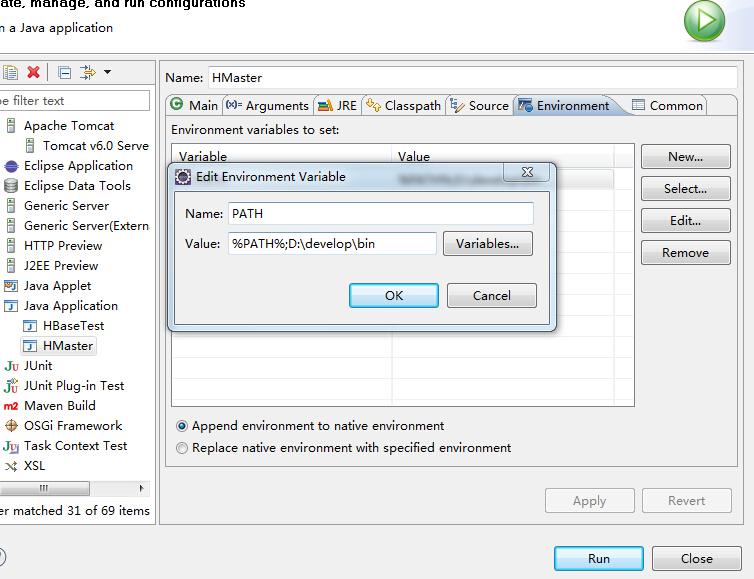Click the Close button

[x=697, y=559]
